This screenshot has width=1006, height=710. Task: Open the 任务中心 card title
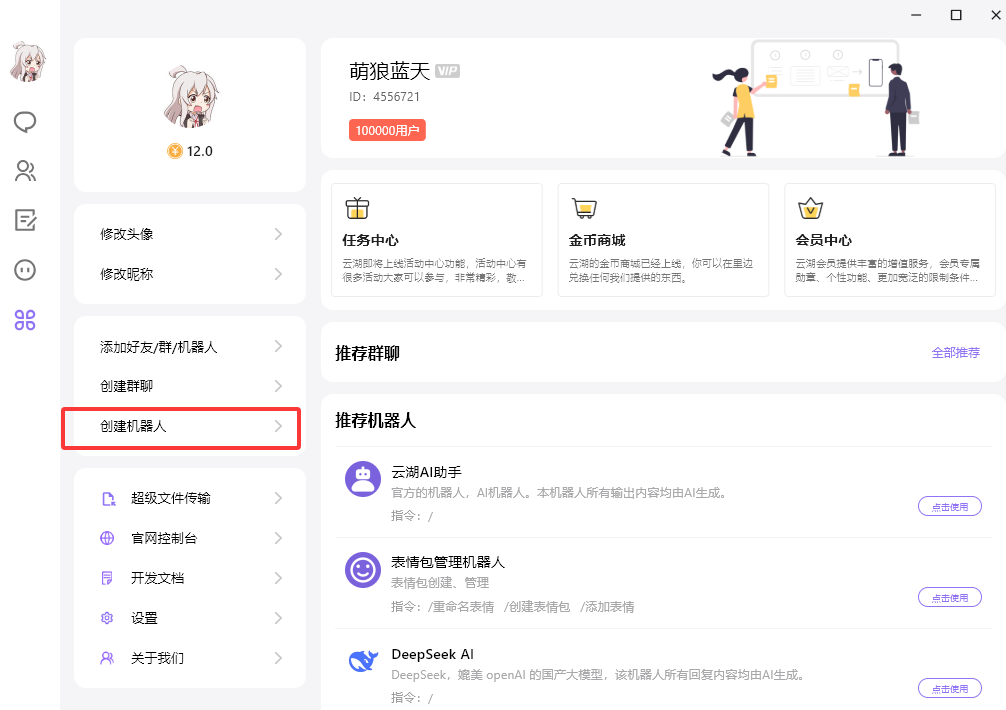point(370,240)
